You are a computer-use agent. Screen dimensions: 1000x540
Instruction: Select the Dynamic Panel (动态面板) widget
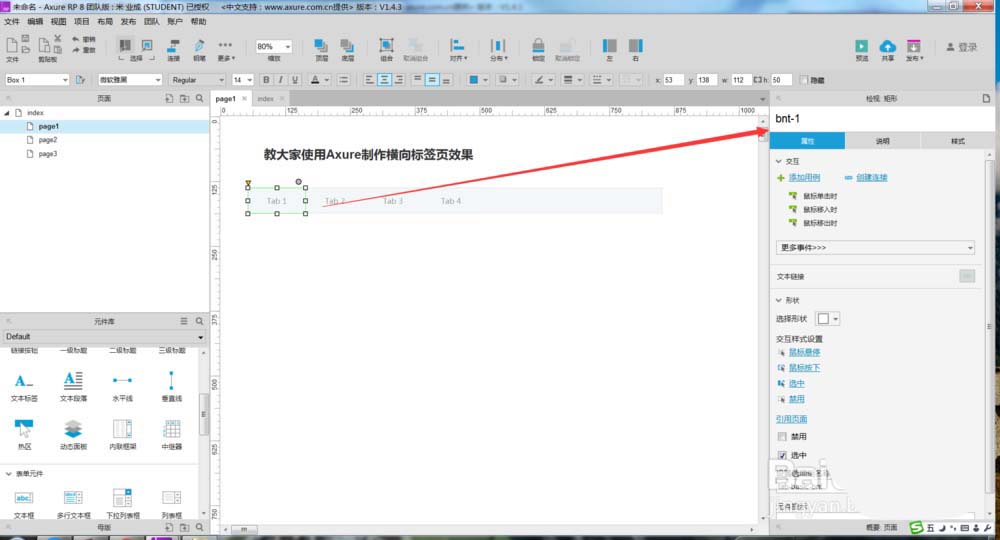tap(73, 435)
